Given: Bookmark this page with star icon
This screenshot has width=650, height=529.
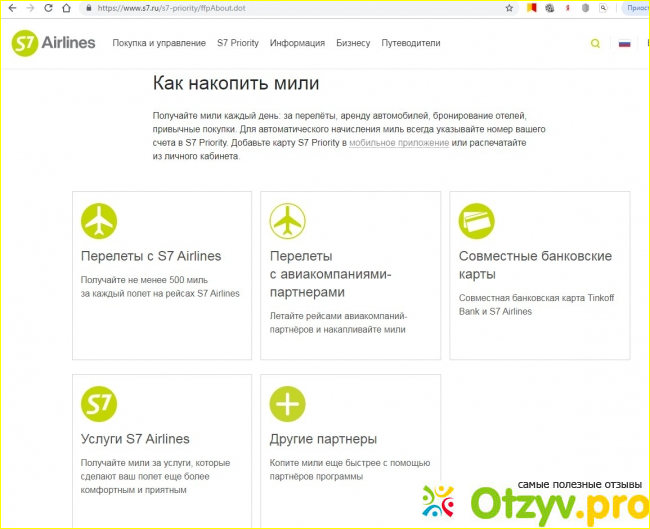Looking at the screenshot, I should [x=510, y=7].
